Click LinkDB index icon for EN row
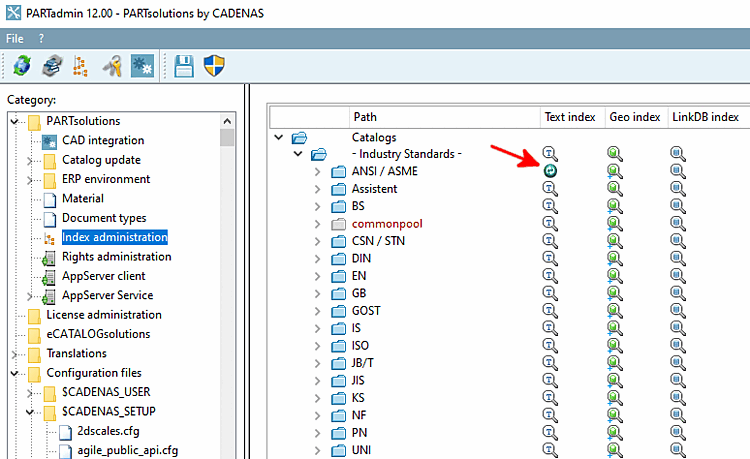Screen dimensions: 750x459 pyautogui.click(x=678, y=275)
